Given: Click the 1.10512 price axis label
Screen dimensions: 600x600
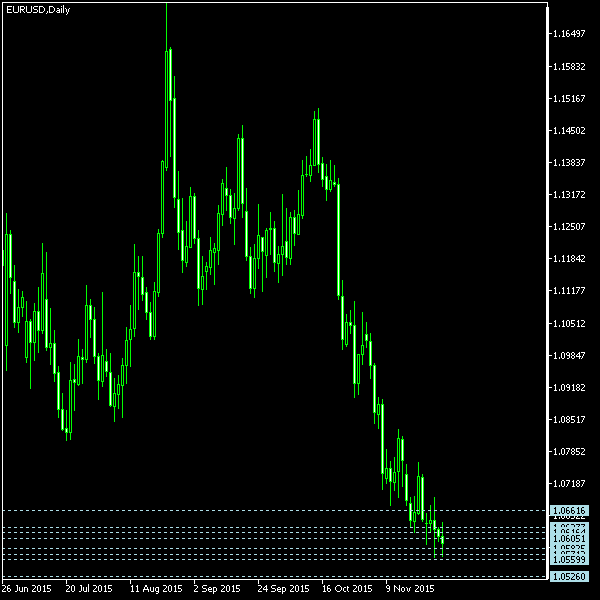Looking at the screenshot, I should [x=569, y=324].
